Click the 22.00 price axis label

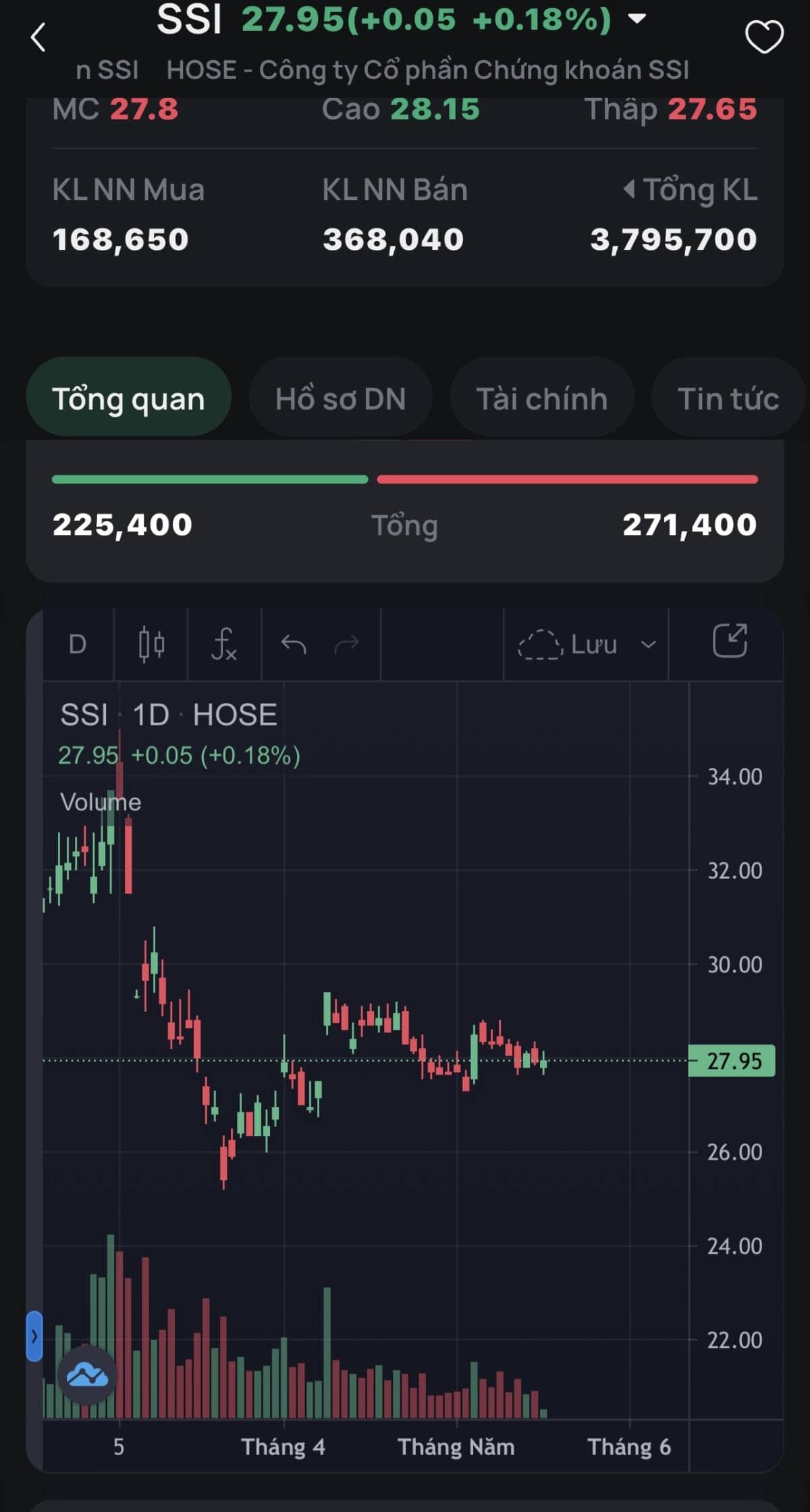click(x=734, y=1339)
